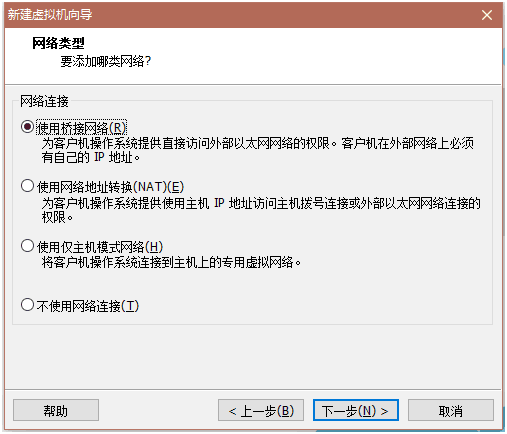This screenshot has width=507, height=434.
Task: Cancel the wizard with 取消
Action: point(451,410)
